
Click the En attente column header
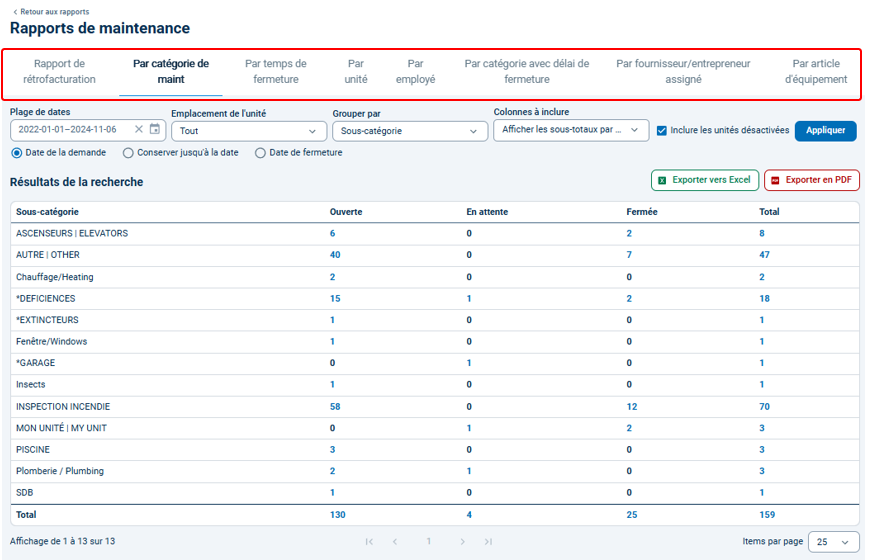click(x=487, y=212)
